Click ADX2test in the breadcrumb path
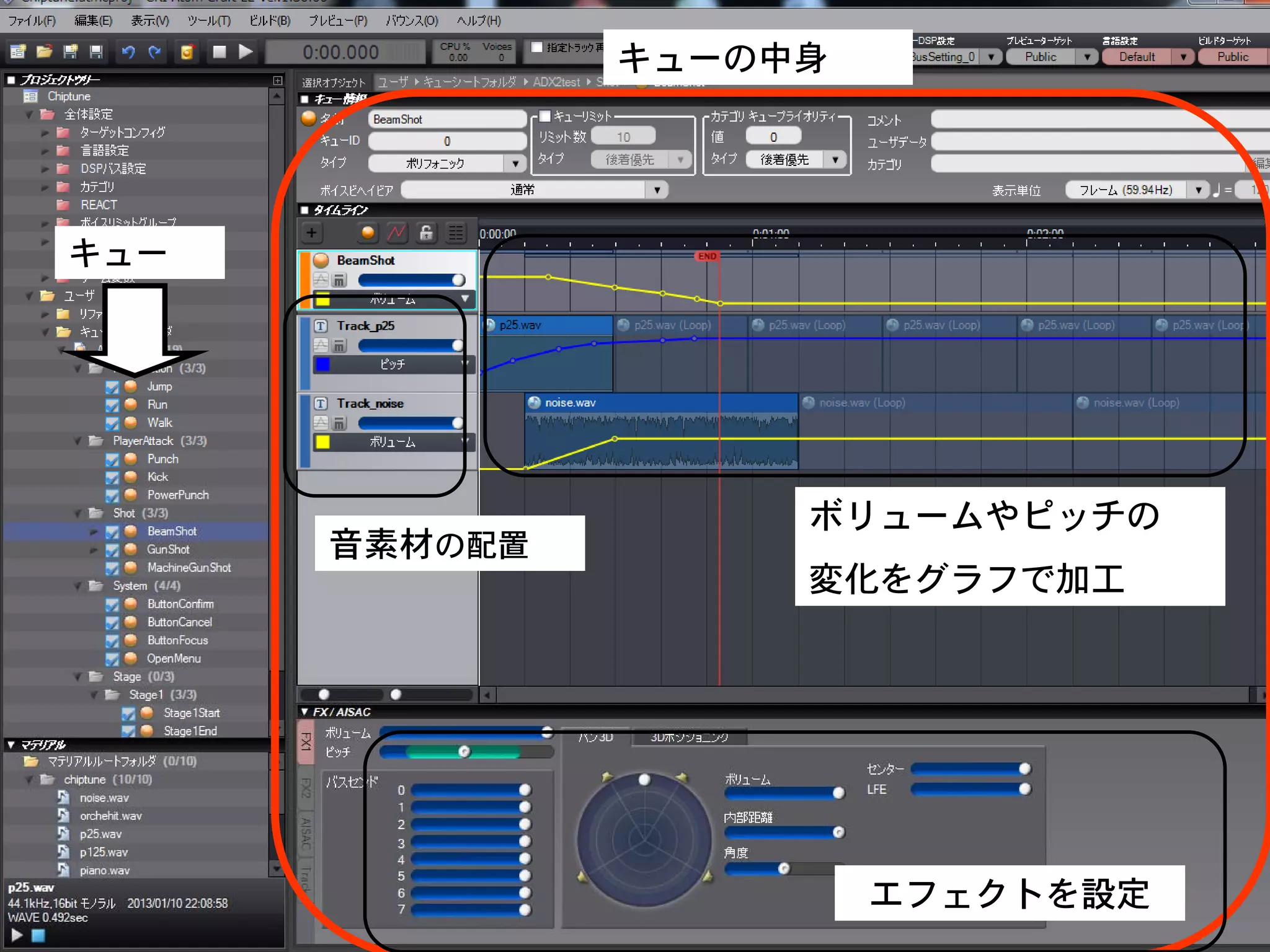Screen dimensions: 1270x952 556,82
